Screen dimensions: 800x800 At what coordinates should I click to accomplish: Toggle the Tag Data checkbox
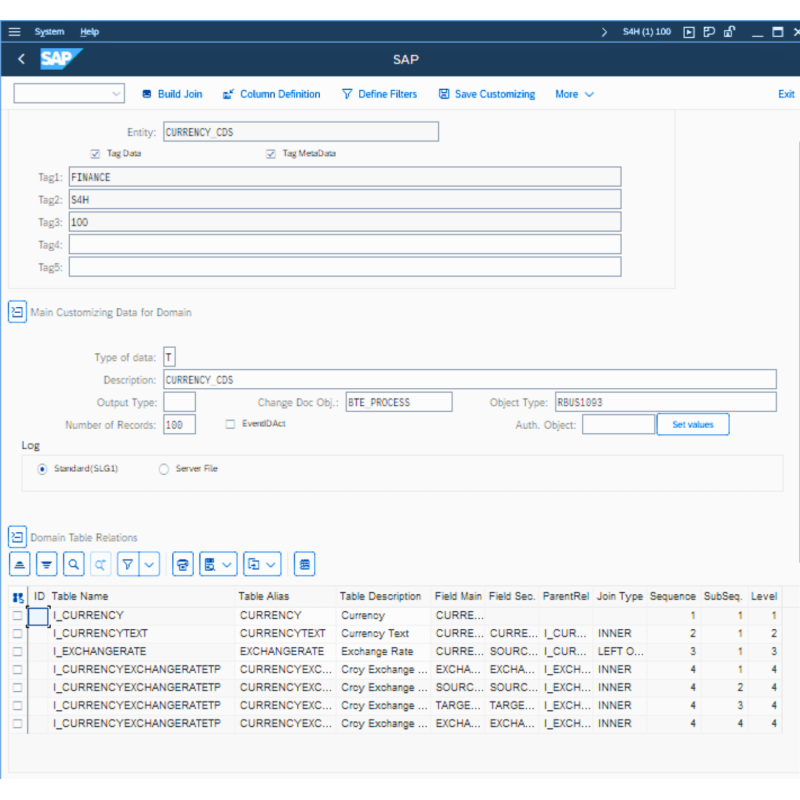click(95, 154)
